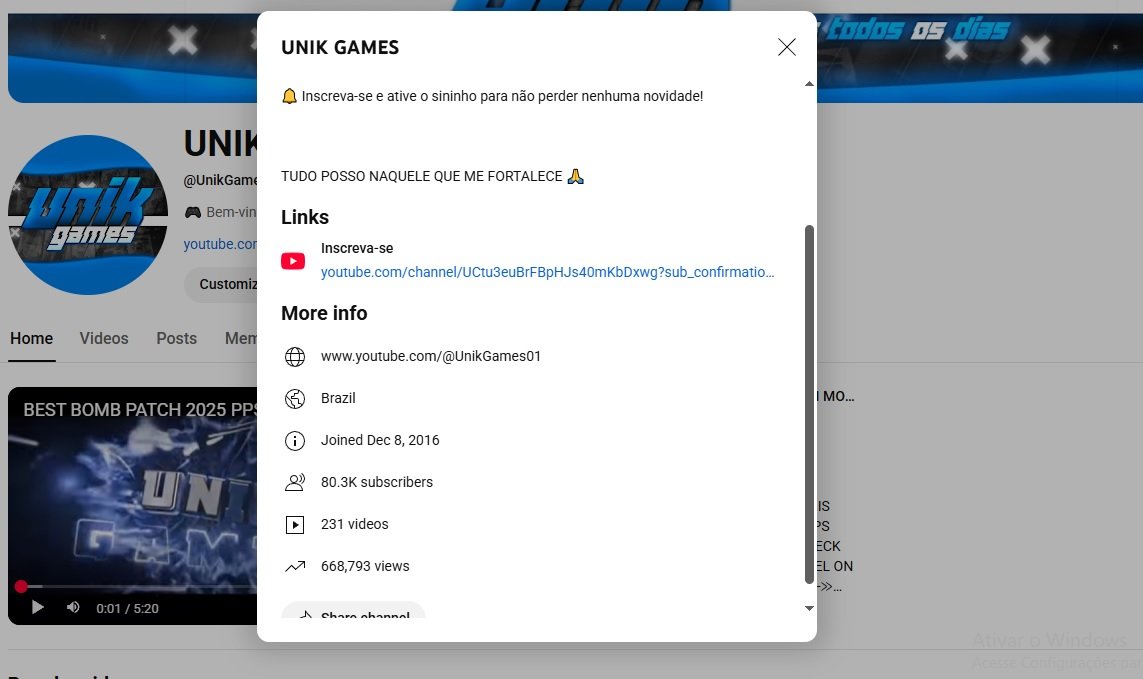Image resolution: width=1143 pixels, height=679 pixels.
Task: Select the www.youtube.com/@UnikGames01 text
Action: [x=431, y=356]
